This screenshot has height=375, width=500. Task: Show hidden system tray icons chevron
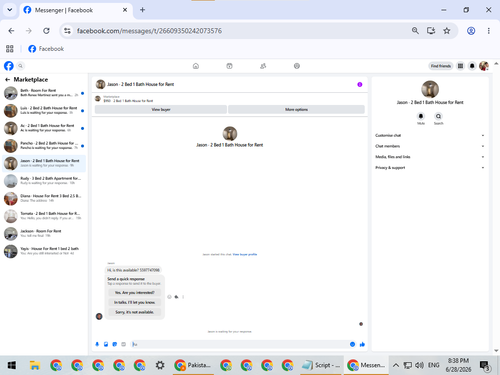pos(396,365)
